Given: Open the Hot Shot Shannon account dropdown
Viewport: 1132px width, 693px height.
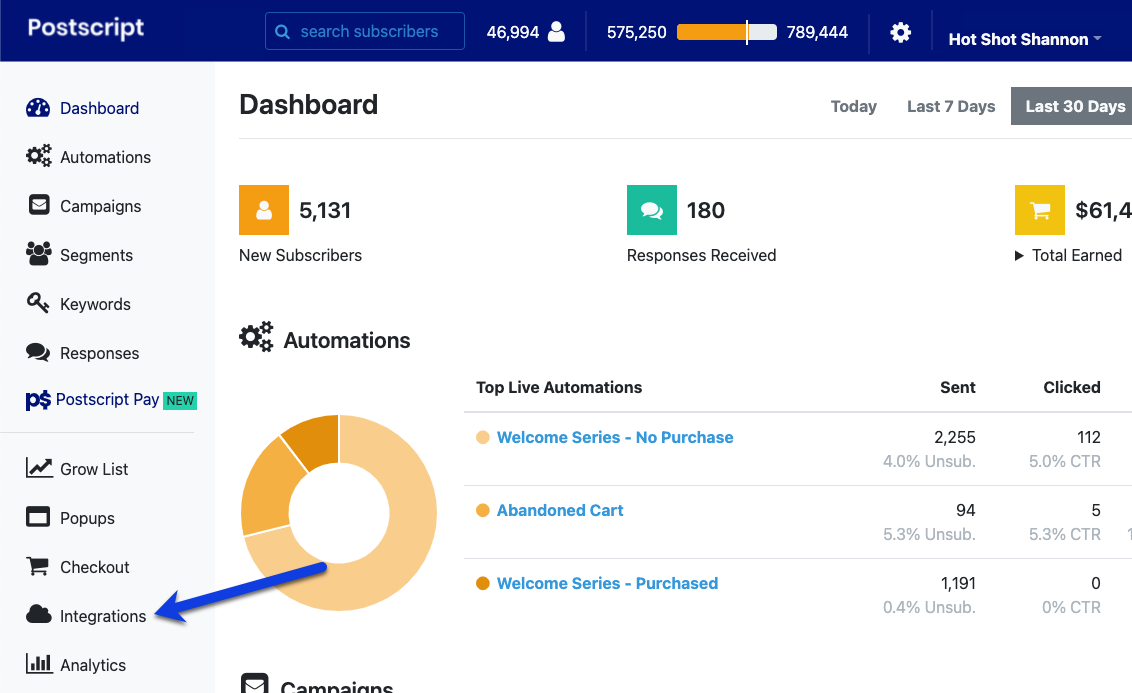Looking at the screenshot, I should pyautogui.click(x=1024, y=39).
